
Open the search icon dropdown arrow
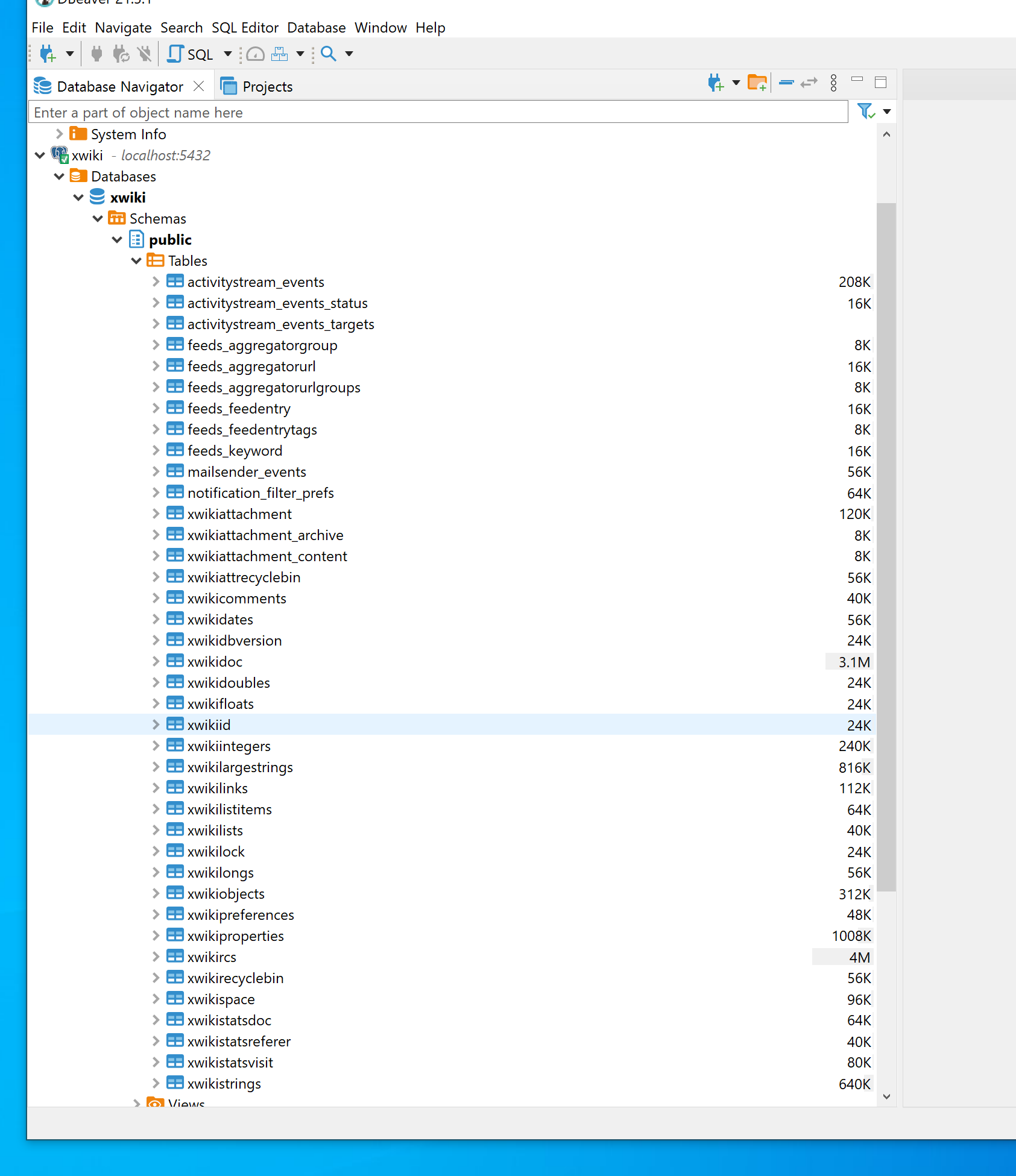349,54
